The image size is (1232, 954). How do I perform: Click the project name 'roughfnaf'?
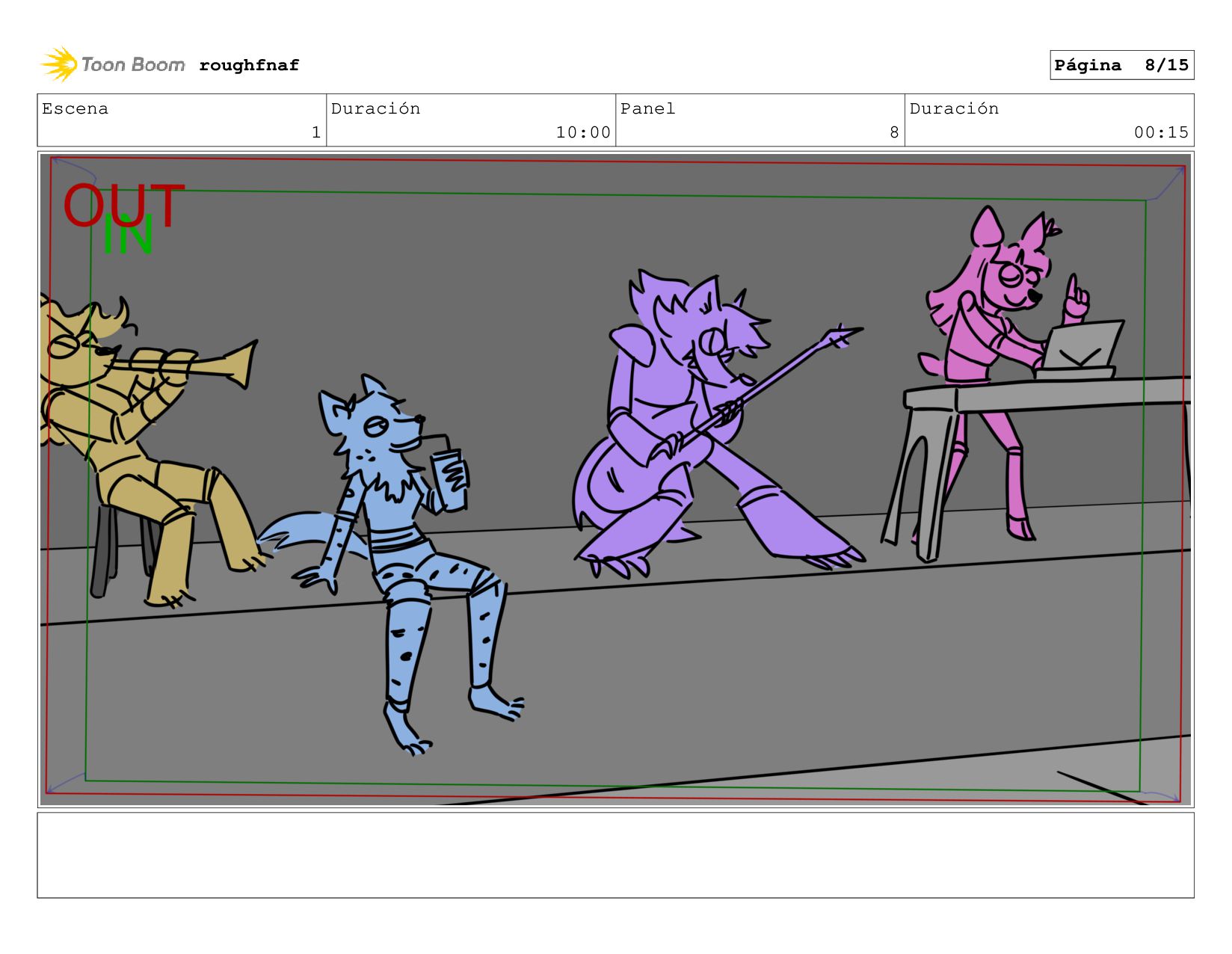tap(249, 65)
